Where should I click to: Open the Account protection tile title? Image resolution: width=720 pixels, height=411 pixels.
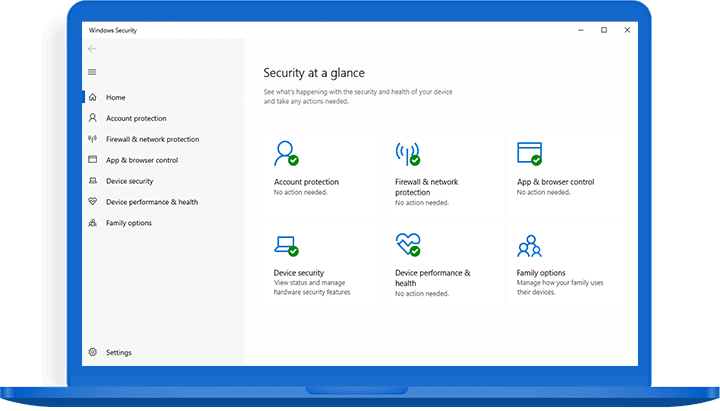click(x=306, y=182)
